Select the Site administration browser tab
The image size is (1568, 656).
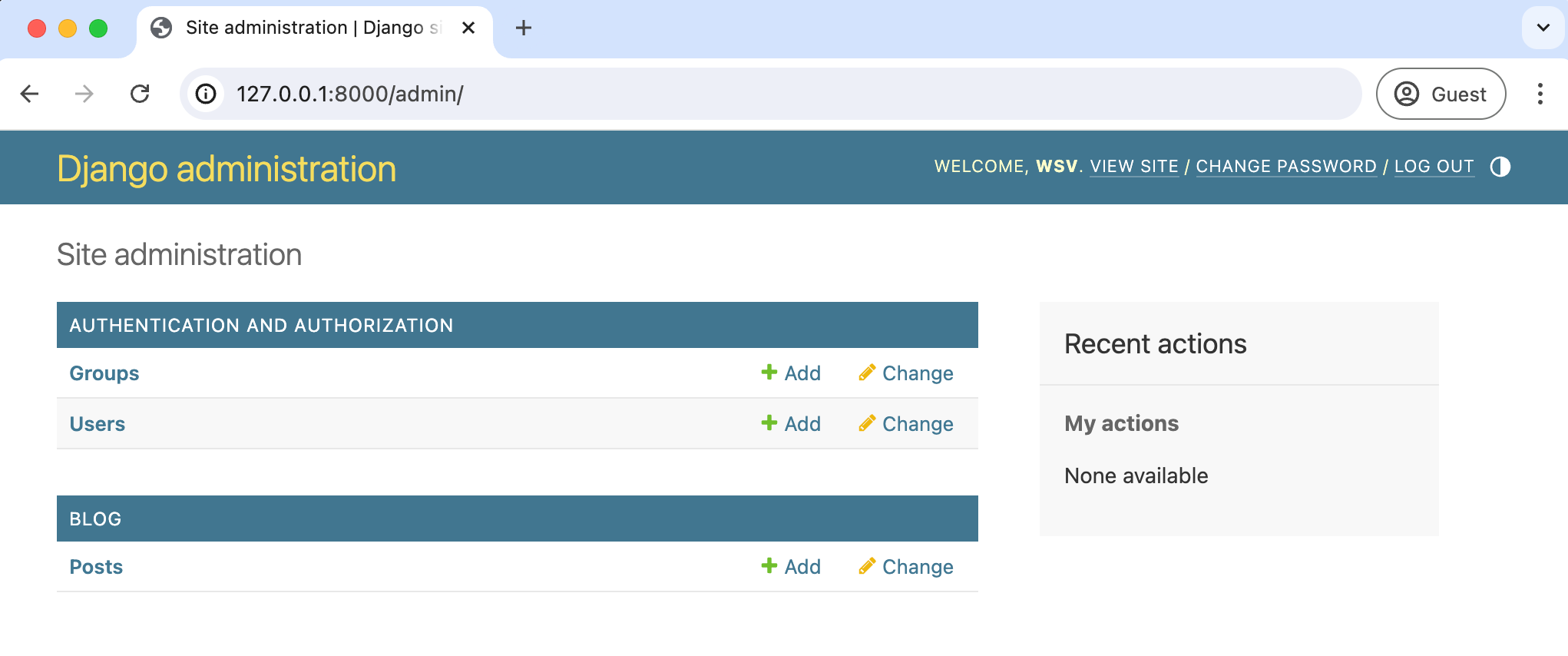pyautogui.click(x=315, y=29)
